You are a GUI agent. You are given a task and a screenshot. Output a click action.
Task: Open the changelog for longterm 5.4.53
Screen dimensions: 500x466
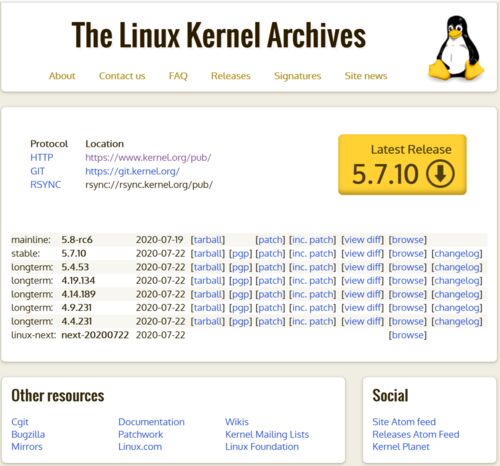pyautogui.click(x=457, y=267)
